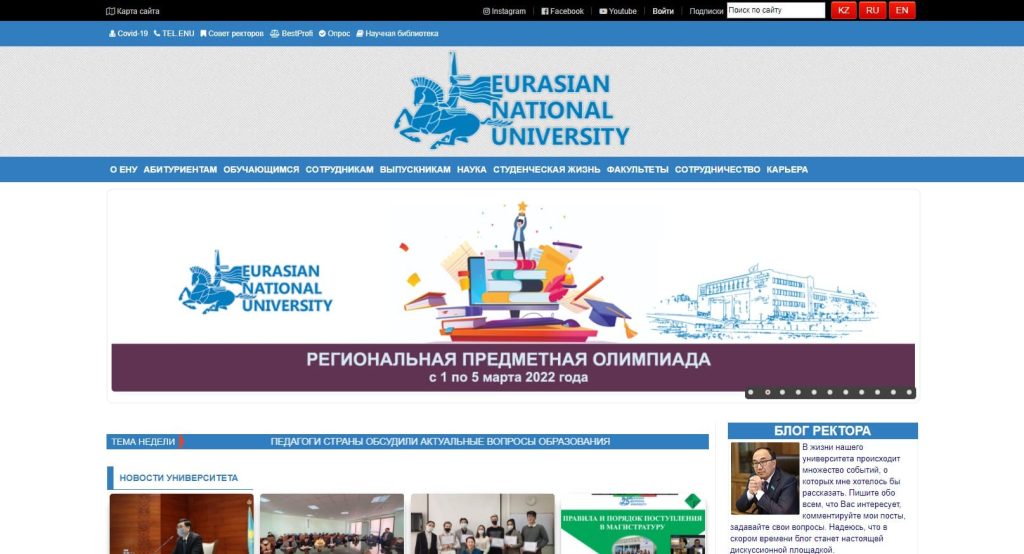Open the news thumbnail with the Kazakhstan flag

pyautogui.click(x=182, y=524)
